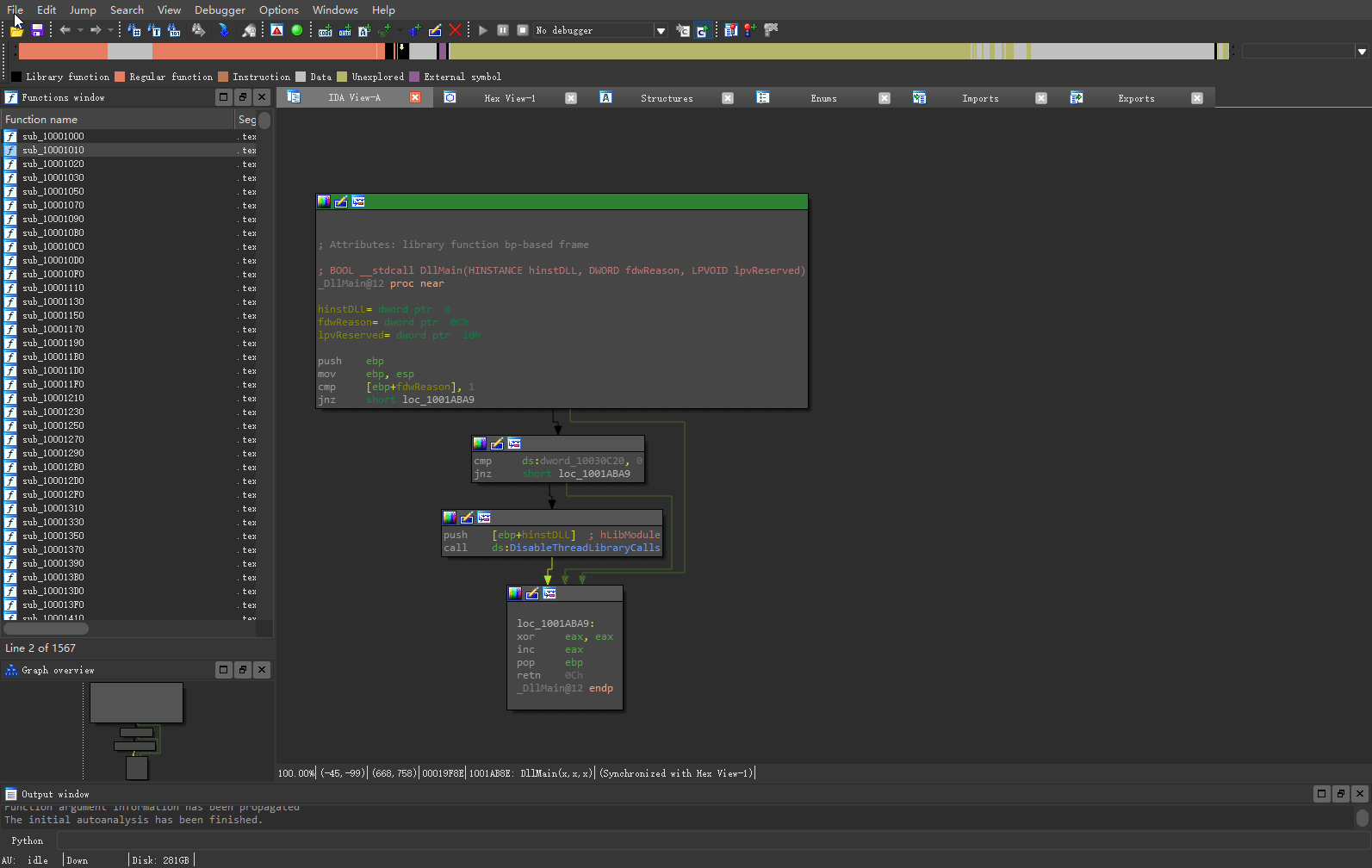Viewport: 1372px width, 868px height.
Task: Click the red X delete icon
Action: (456, 30)
